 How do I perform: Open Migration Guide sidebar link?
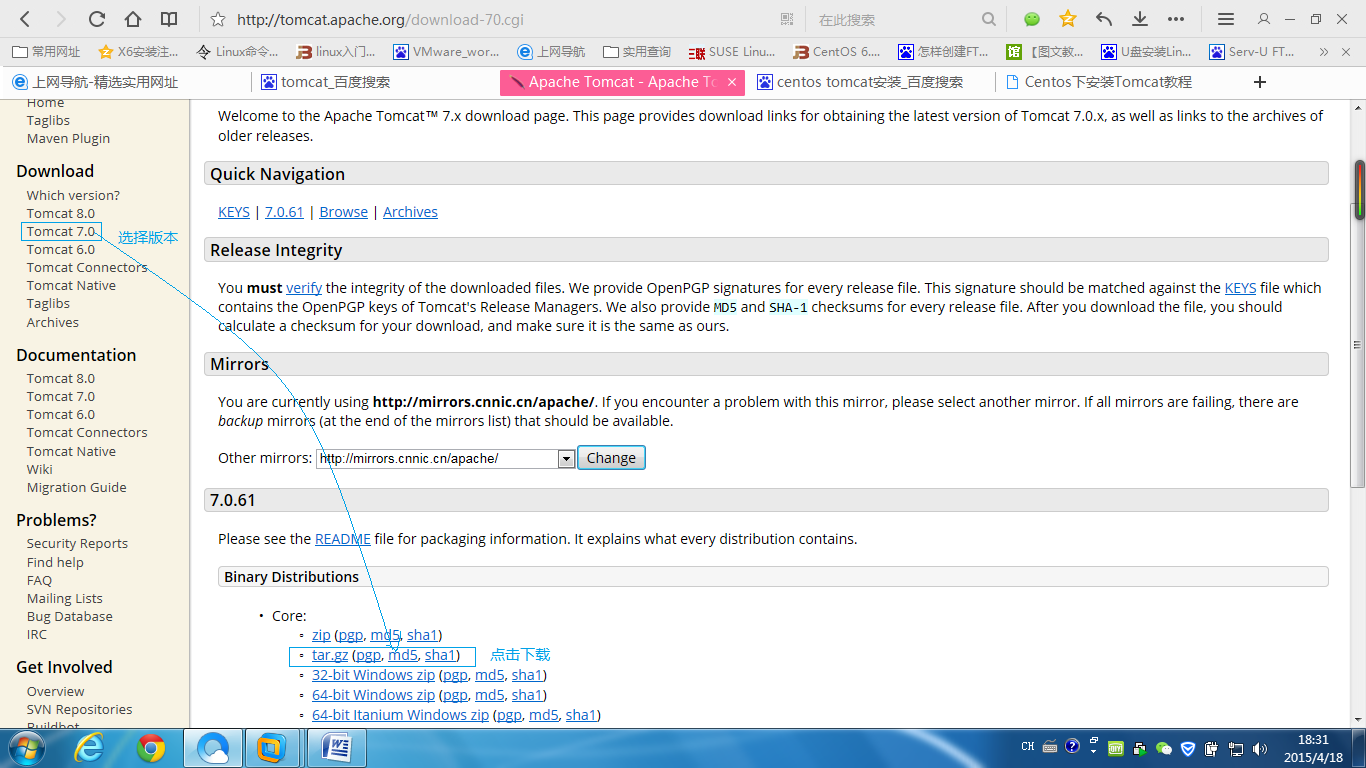tap(77, 488)
